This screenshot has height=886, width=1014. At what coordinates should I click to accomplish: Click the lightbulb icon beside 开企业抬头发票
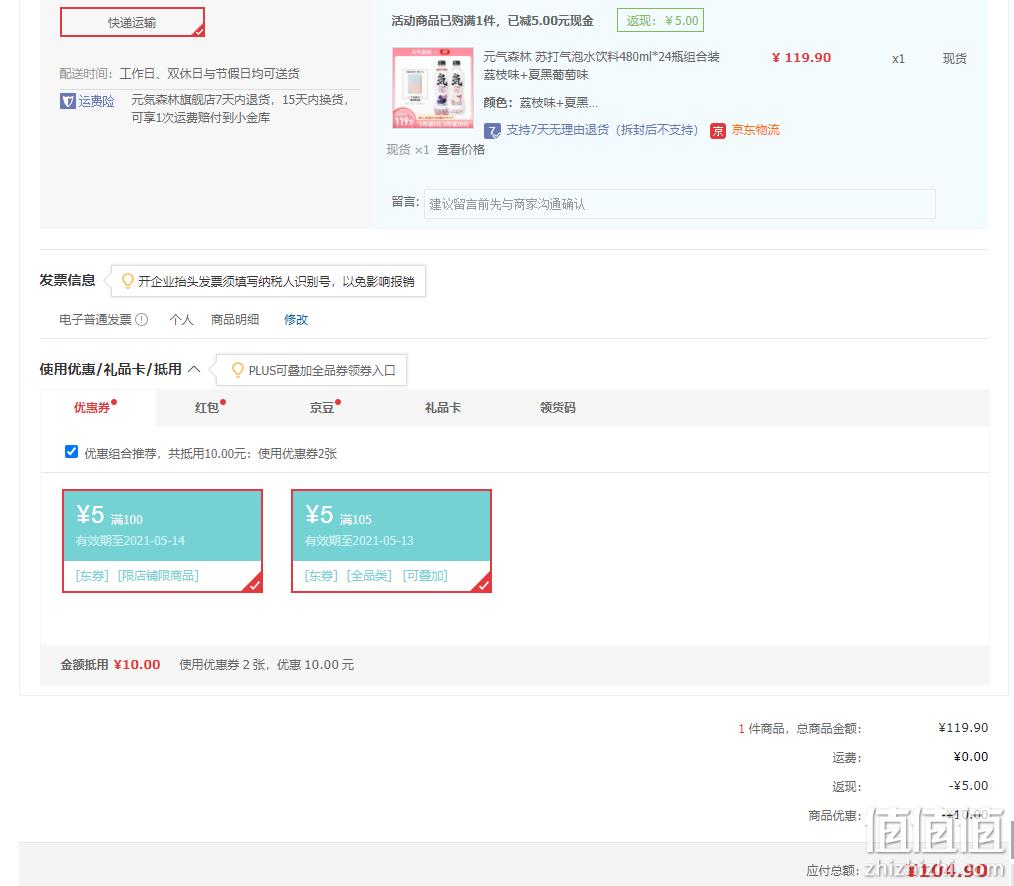(x=127, y=281)
